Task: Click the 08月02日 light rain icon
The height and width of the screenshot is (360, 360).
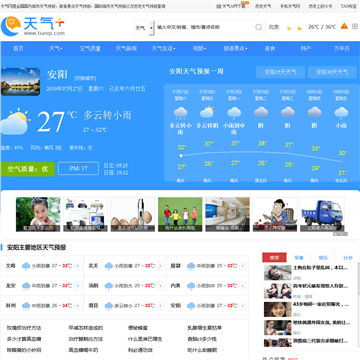Action: click(341, 113)
